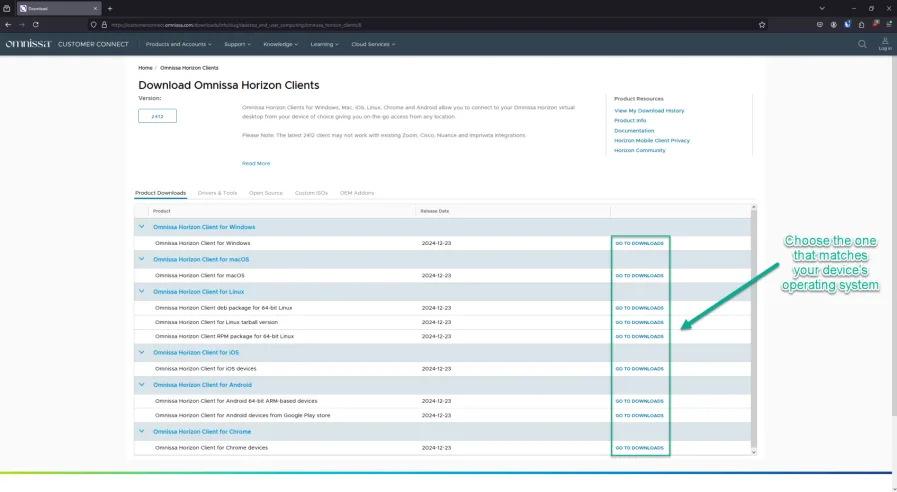Collapse the Horizon Client for Windows section chevron
The image size is (897, 492).
(x=141, y=227)
